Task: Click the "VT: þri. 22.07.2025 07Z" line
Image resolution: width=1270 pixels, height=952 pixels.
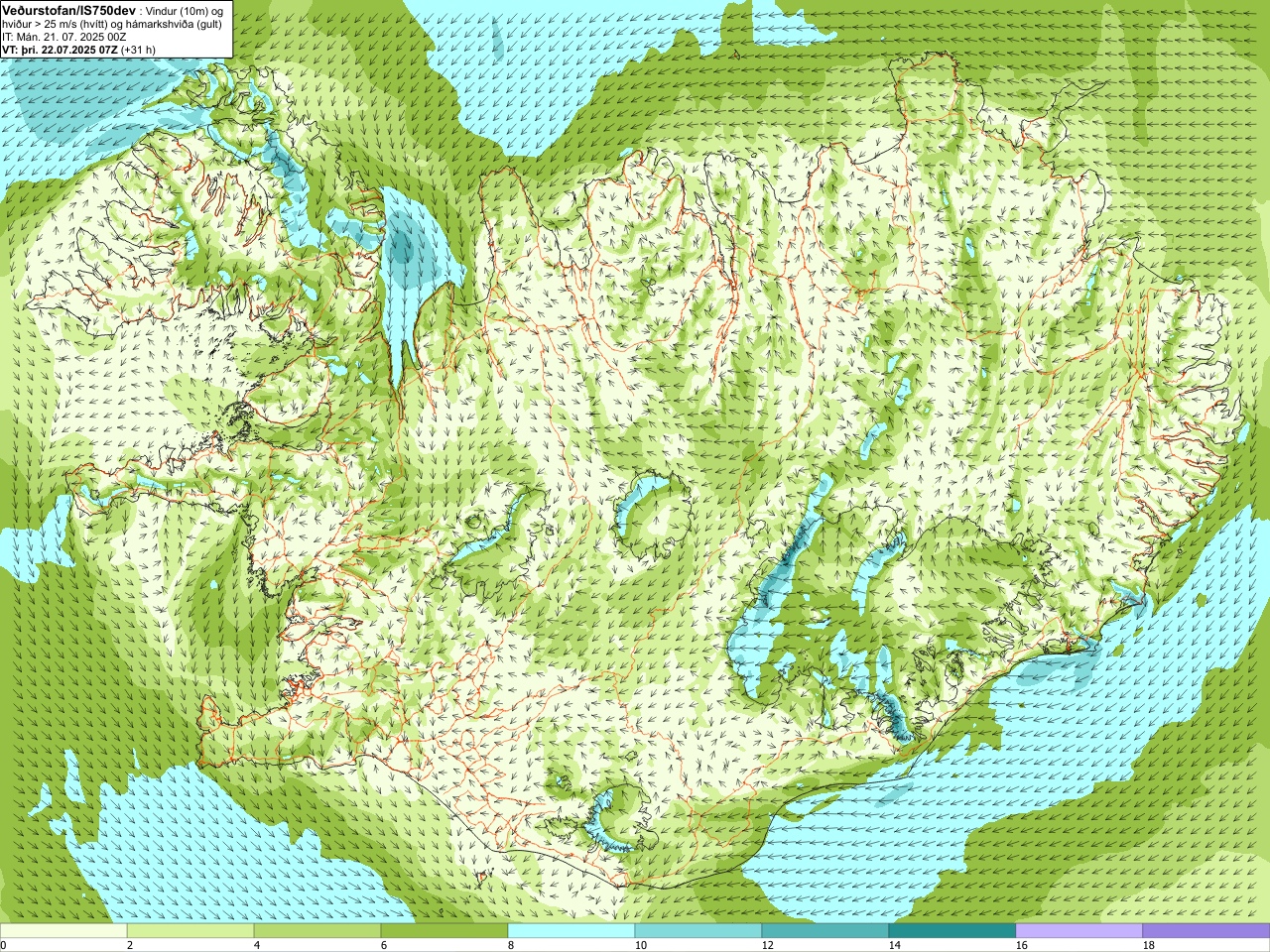Action: (x=61, y=50)
